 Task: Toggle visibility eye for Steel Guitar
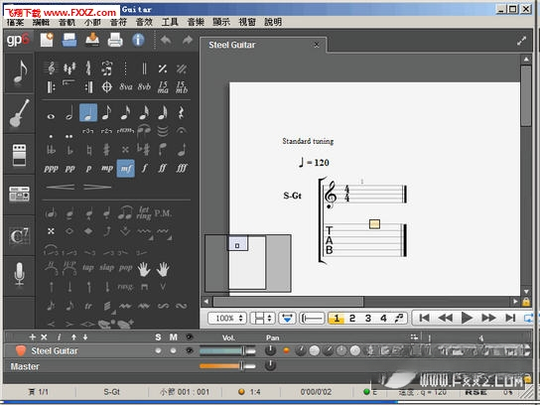tap(189, 351)
